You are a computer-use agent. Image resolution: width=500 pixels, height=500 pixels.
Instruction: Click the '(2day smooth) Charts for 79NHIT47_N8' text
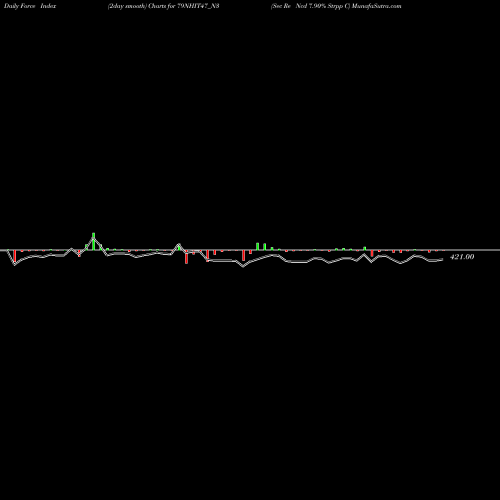tap(163, 6)
